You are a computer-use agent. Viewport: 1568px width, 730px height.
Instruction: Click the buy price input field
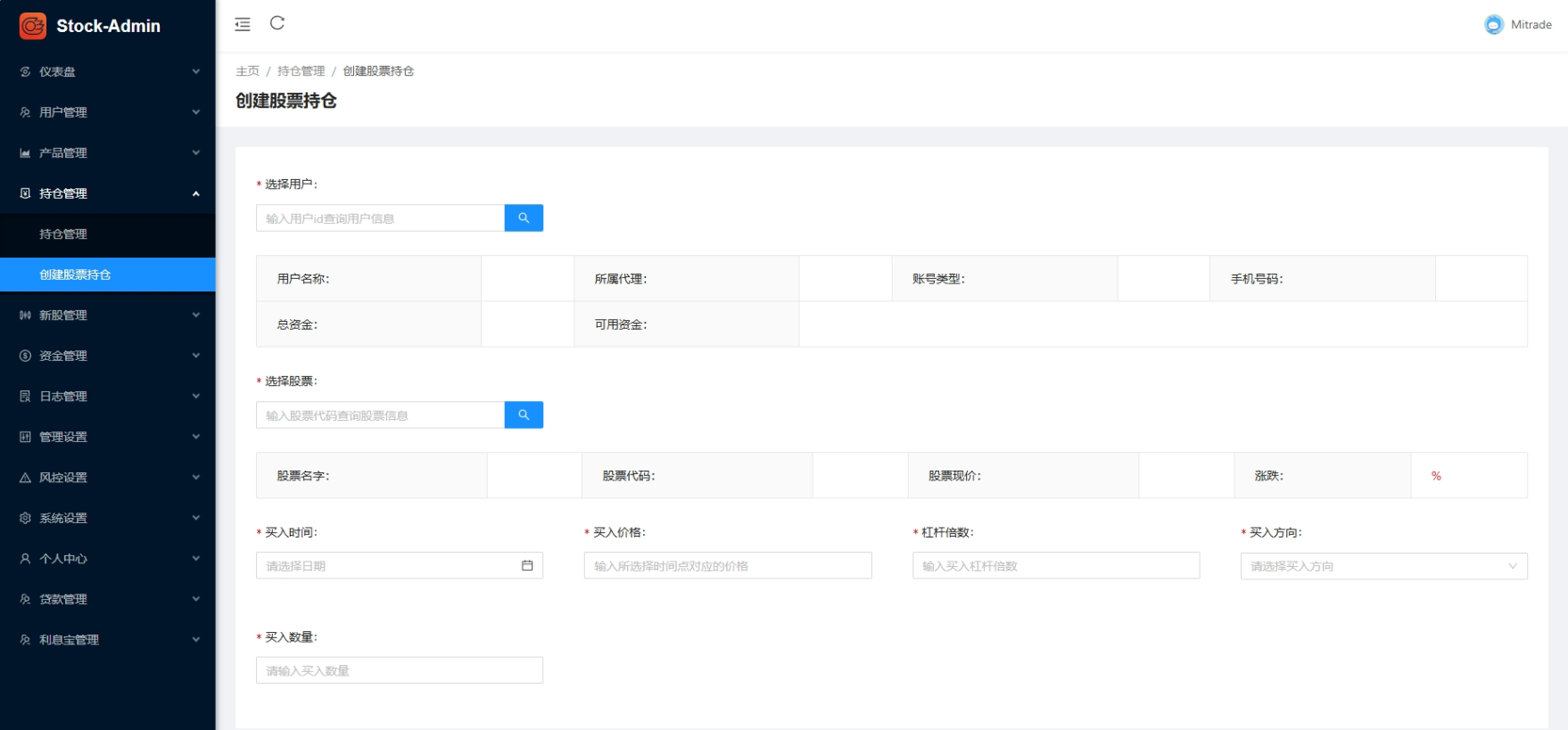727,566
